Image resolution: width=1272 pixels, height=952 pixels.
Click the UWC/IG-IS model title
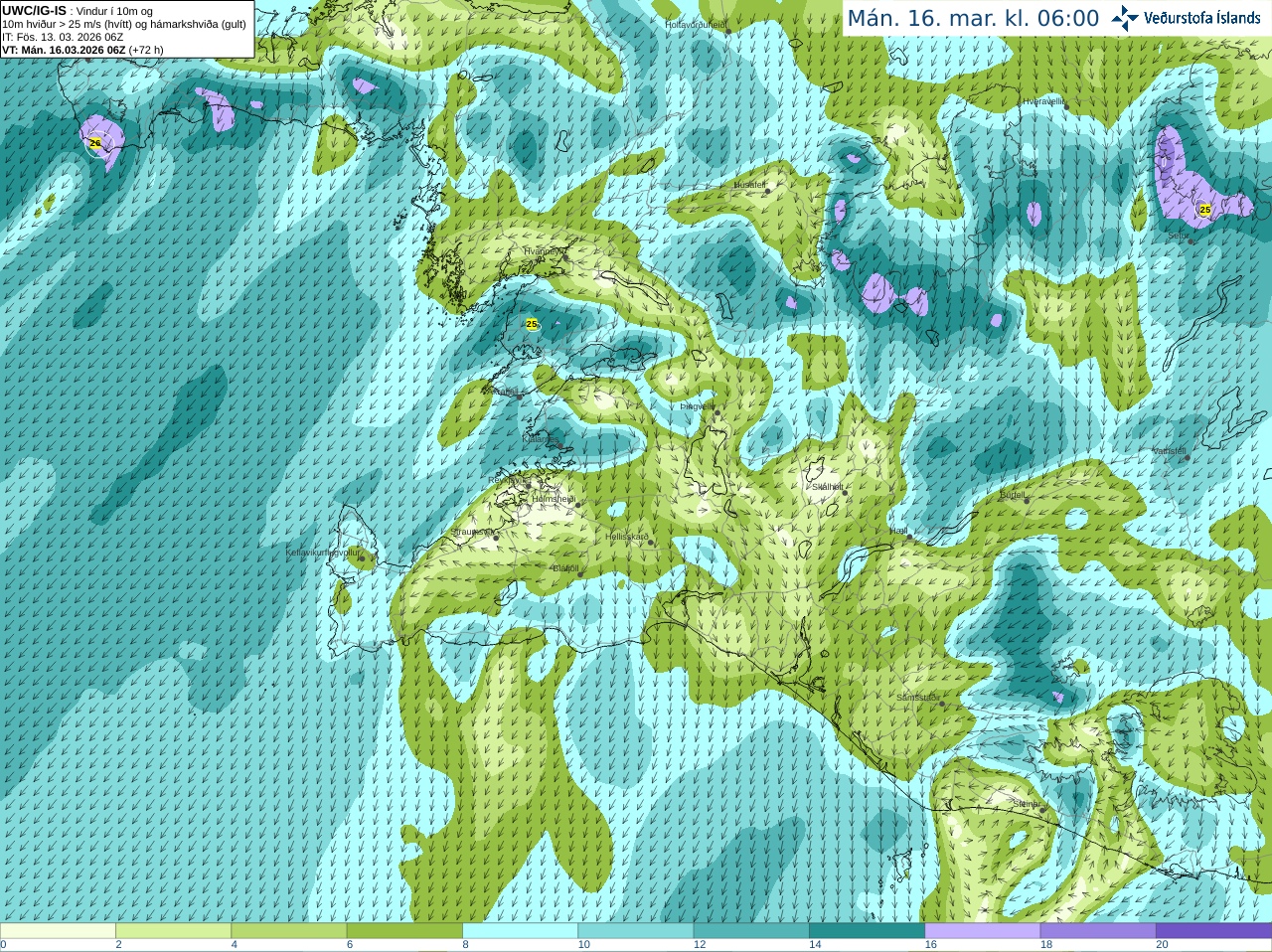(x=35, y=10)
